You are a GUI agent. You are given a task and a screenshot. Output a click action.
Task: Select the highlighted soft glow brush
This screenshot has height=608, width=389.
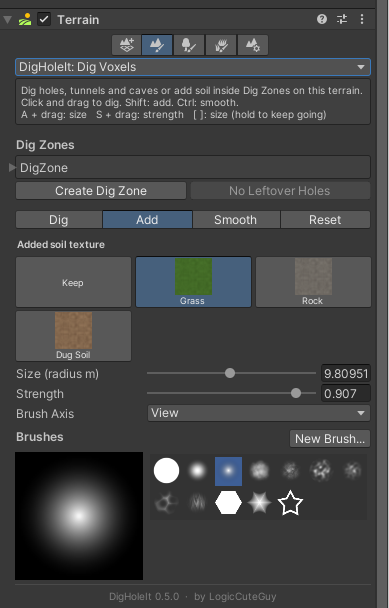pos(228,471)
